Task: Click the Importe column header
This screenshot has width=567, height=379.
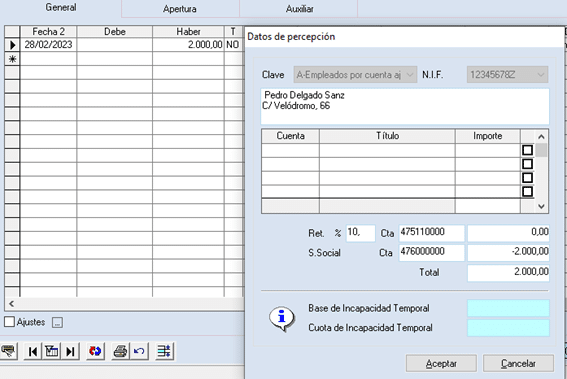Action: click(x=487, y=136)
